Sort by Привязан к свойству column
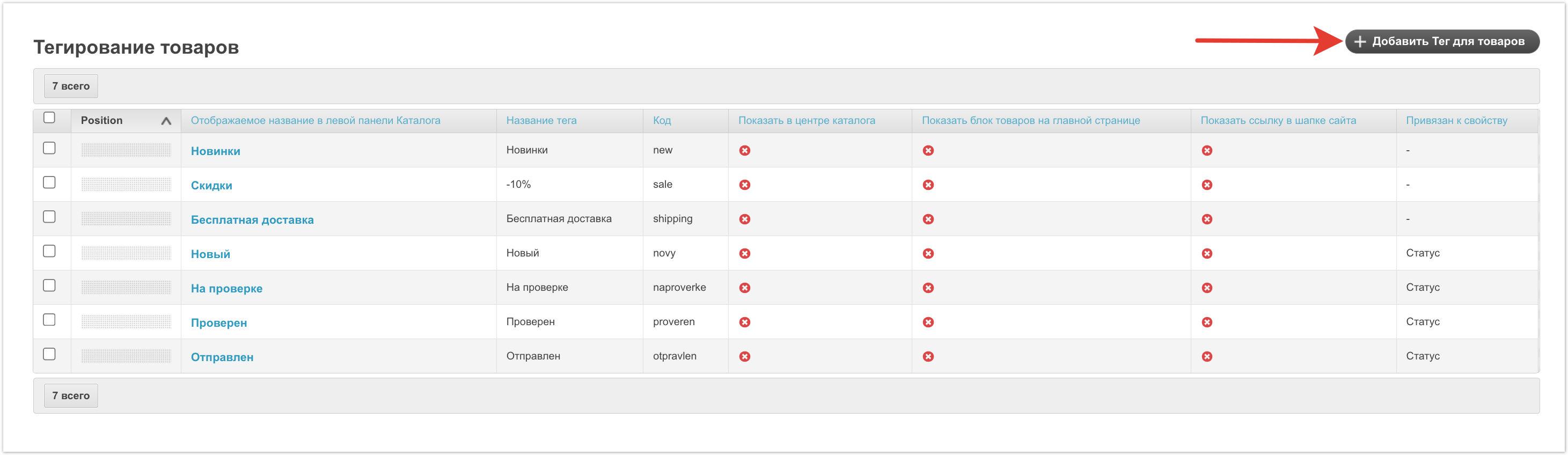The image size is (1568, 455). click(1456, 120)
